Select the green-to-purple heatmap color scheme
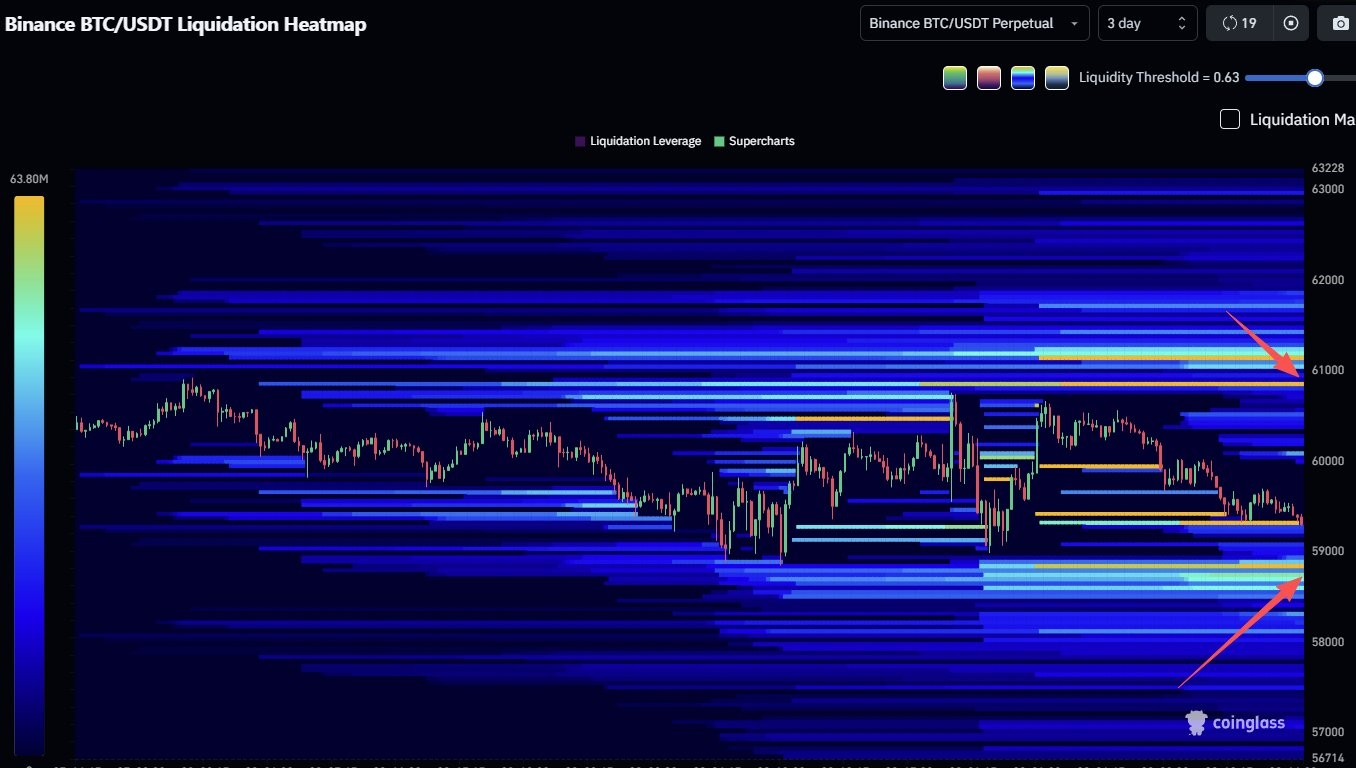The height and width of the screenshot is (768, 1356). tap(955, 78)
